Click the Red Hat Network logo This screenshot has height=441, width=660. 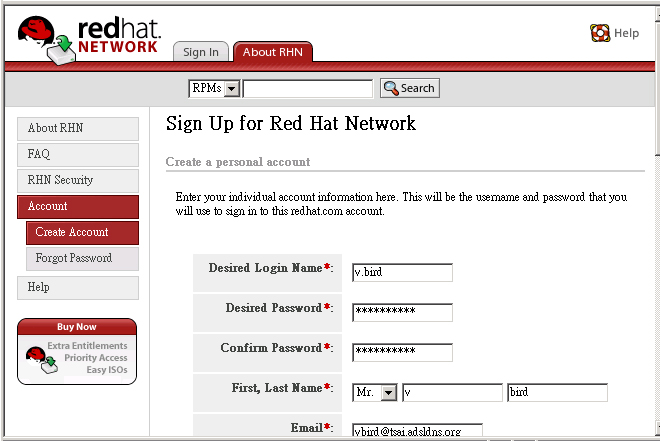coord(88,38)
